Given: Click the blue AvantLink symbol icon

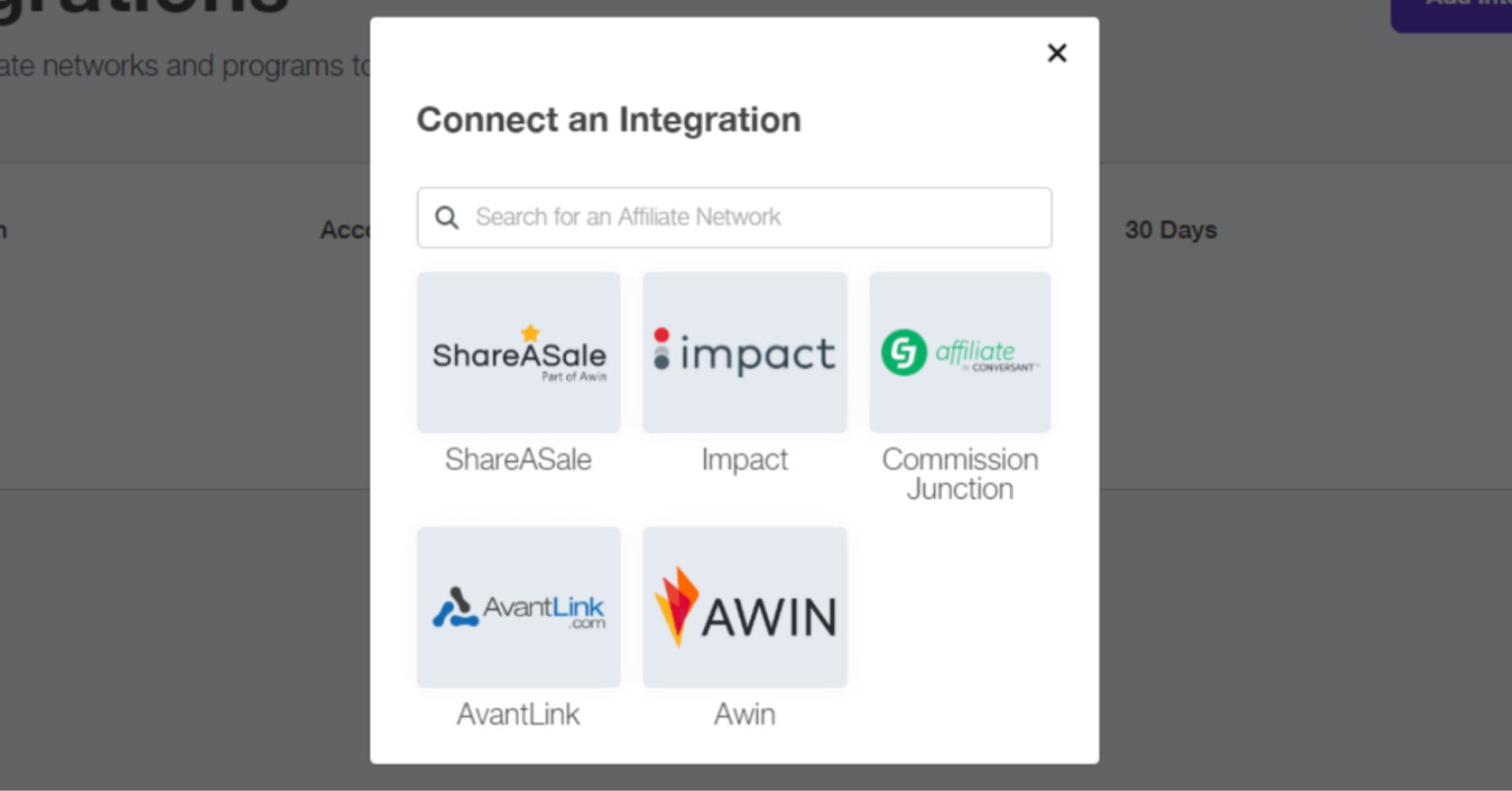Looking at the screenshot, I should pyautogui.click(x=455, y=608).
